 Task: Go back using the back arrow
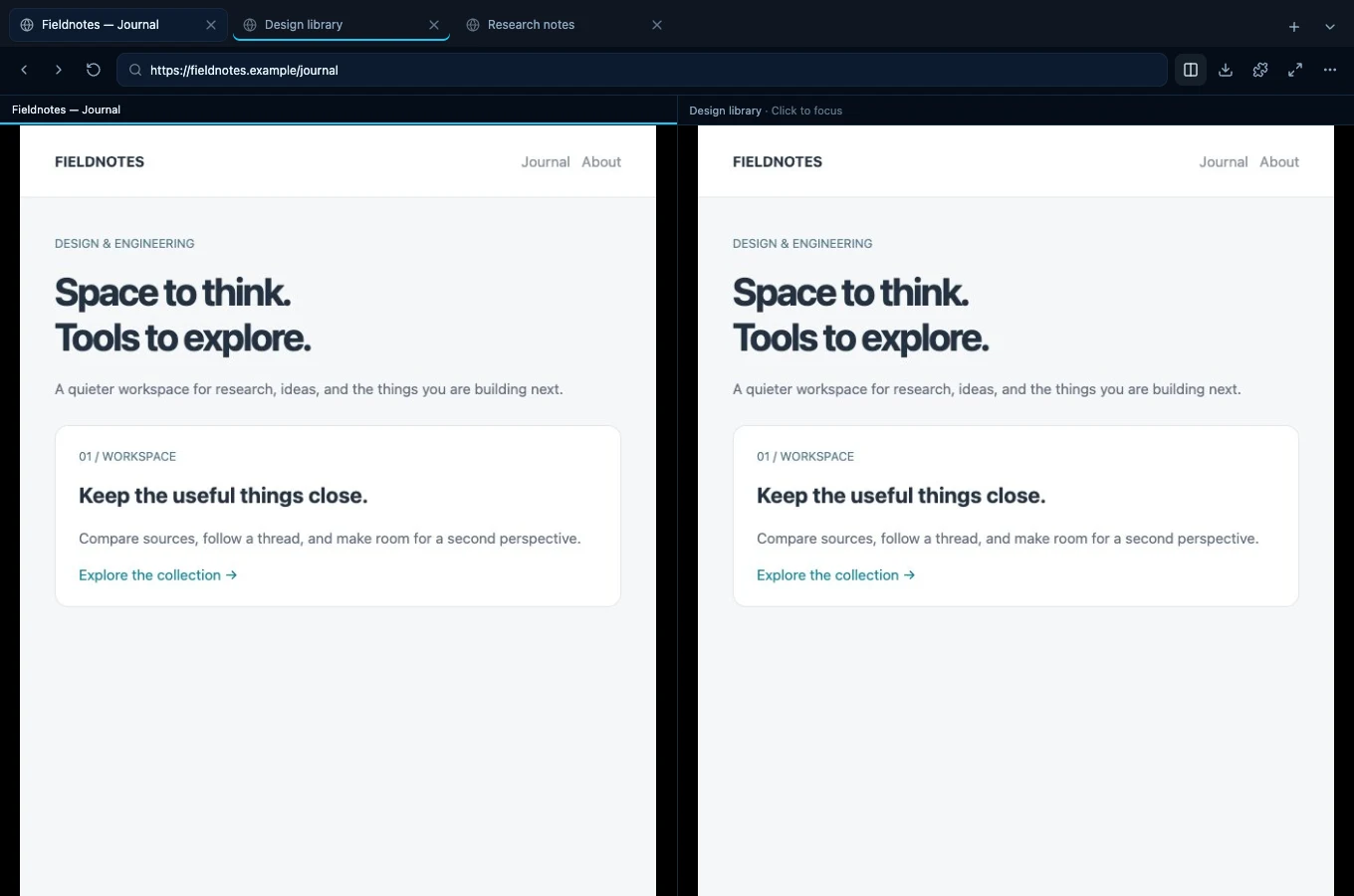[x=24, y=70]
